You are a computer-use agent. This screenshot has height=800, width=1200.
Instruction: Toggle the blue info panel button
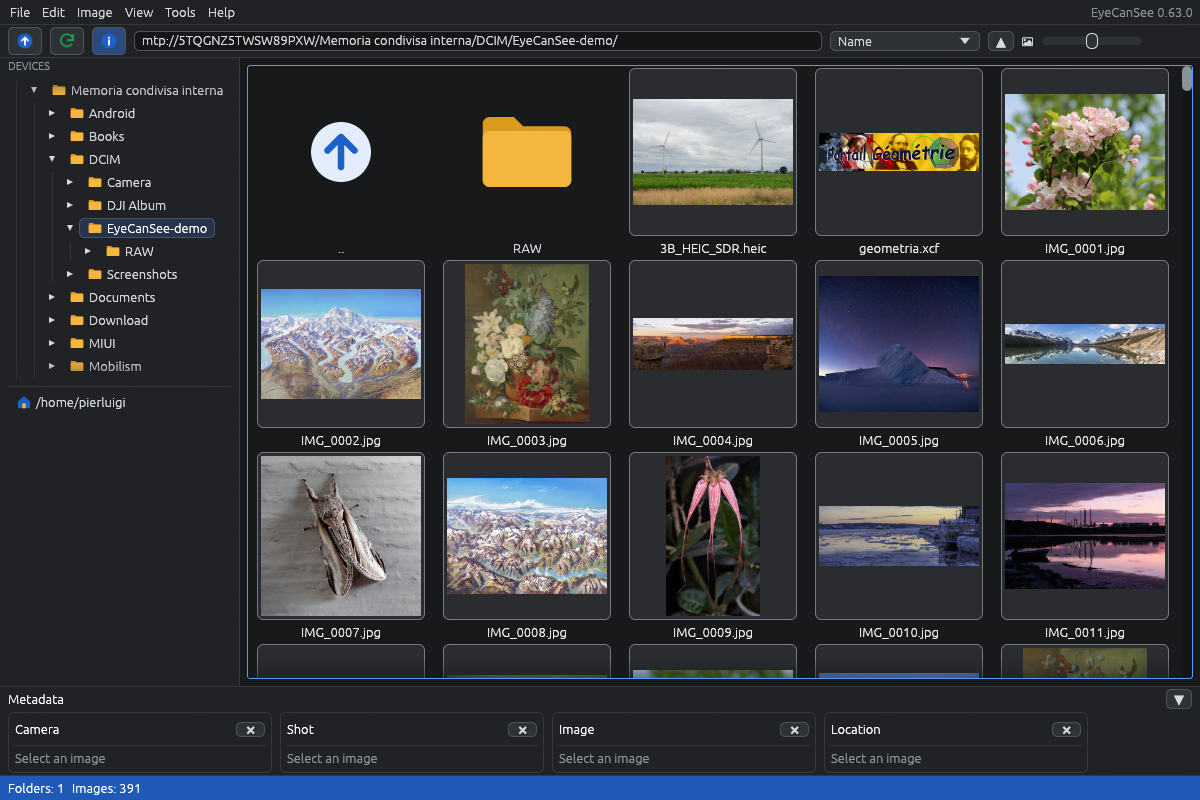pyautogui.click(x=109, y=41)
